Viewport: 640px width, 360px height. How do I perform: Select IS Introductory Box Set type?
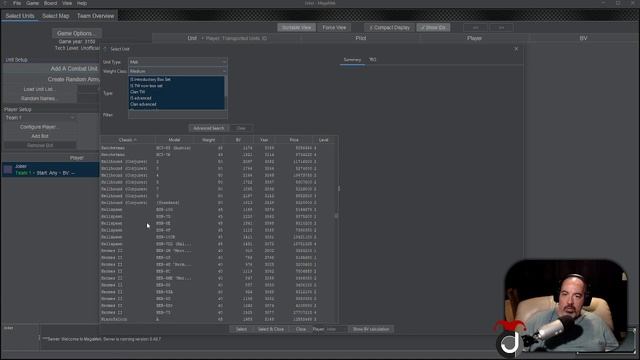click(x=176, y=79)
